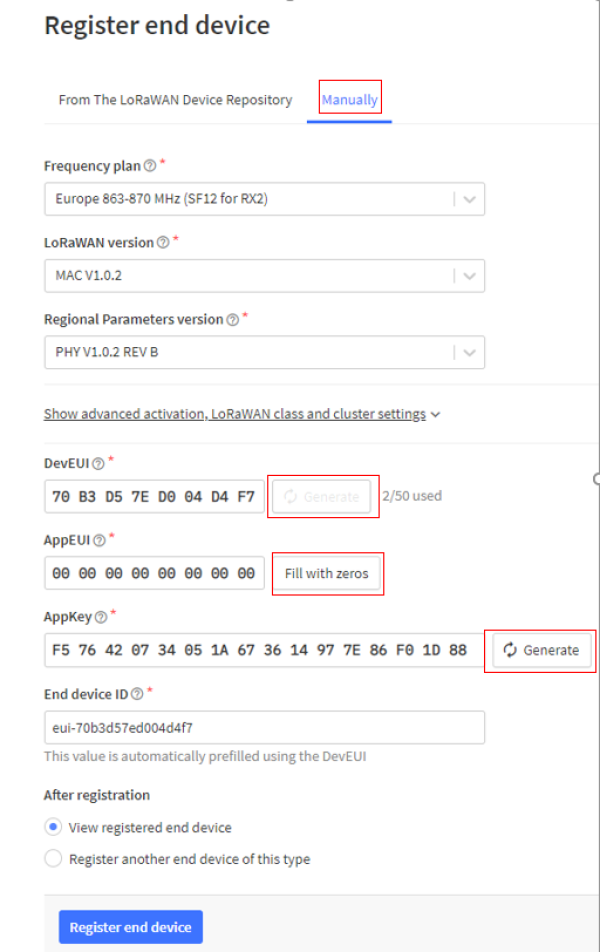The height and width of the screenshot is (952, 600).
Task: Open From The LoRaWAN Device Repository tab
Action: [175, 100]
